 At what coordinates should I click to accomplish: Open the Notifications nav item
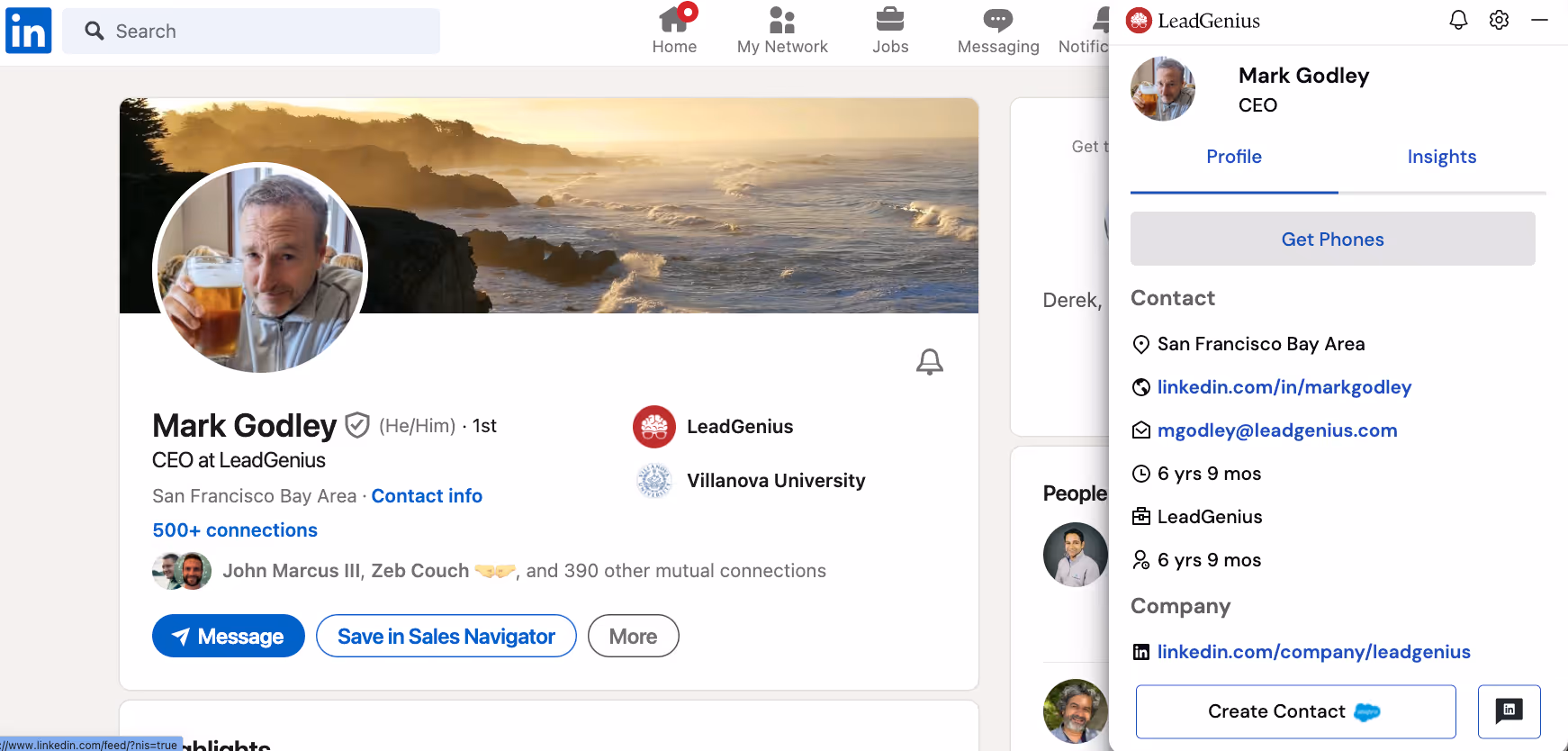tap(1086, 31)
